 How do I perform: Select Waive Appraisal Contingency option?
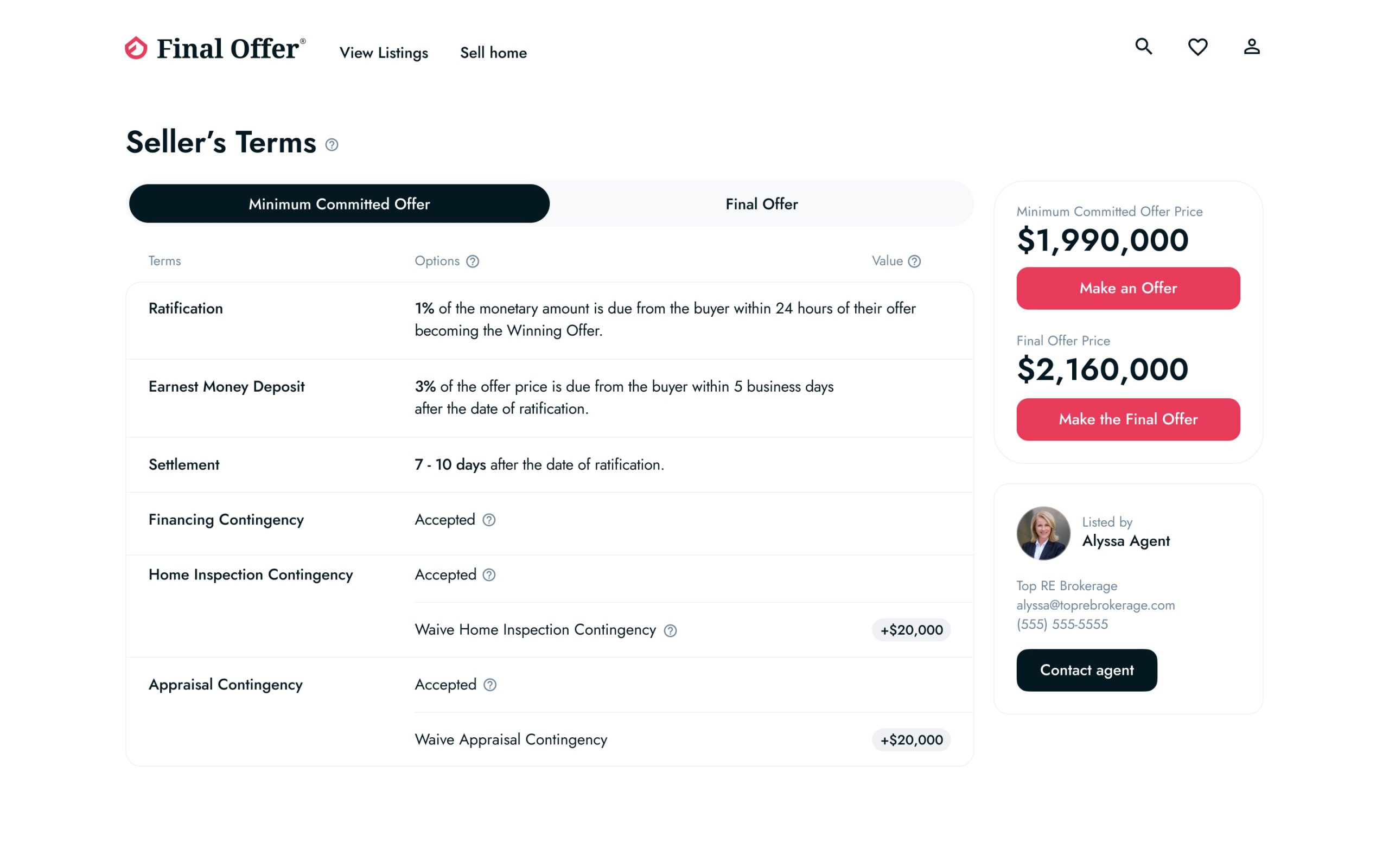(x=511, y=740)
